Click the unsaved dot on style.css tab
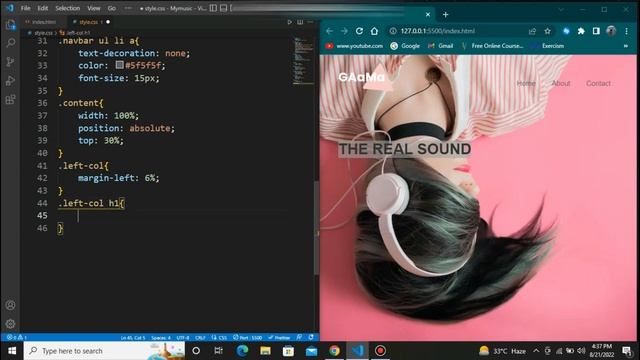Image resolution: width=640 pixels, height=360 pixels. click(108, 22)
